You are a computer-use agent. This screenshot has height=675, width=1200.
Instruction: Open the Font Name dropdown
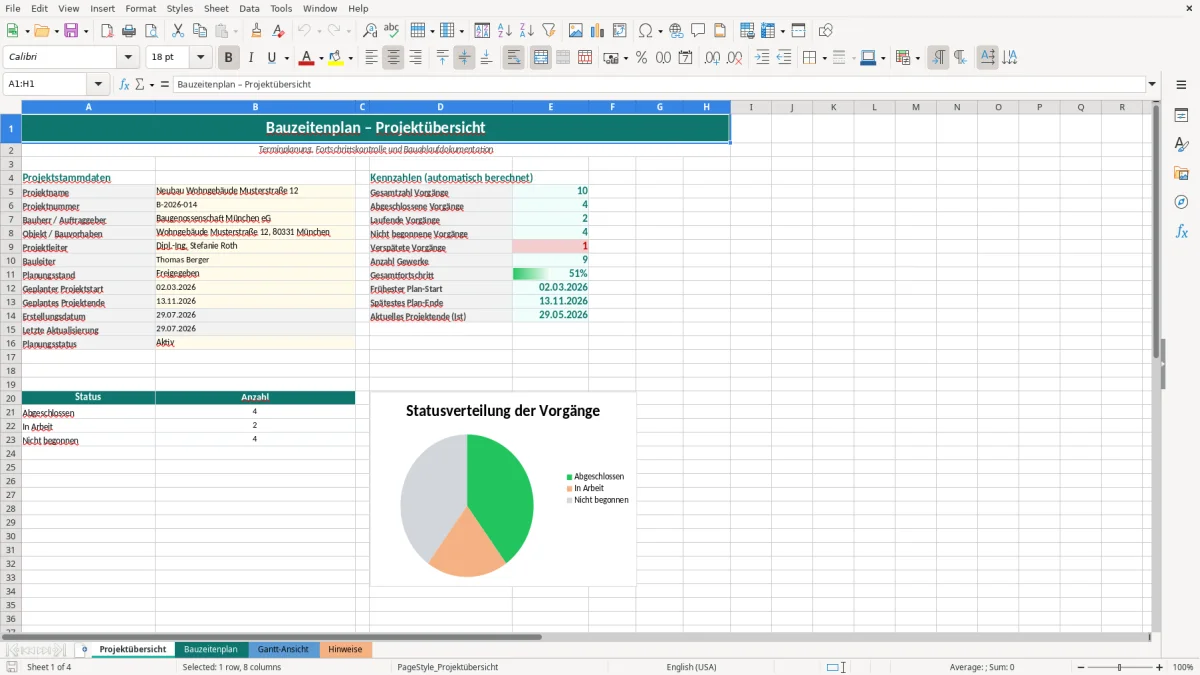[128, 58]
